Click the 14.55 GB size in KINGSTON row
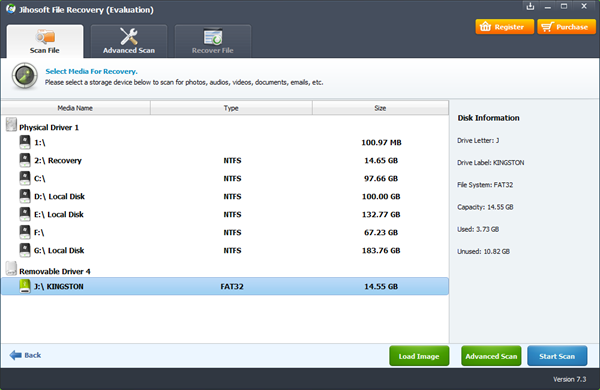The image size is (600, 390). (x=381, y=286)
